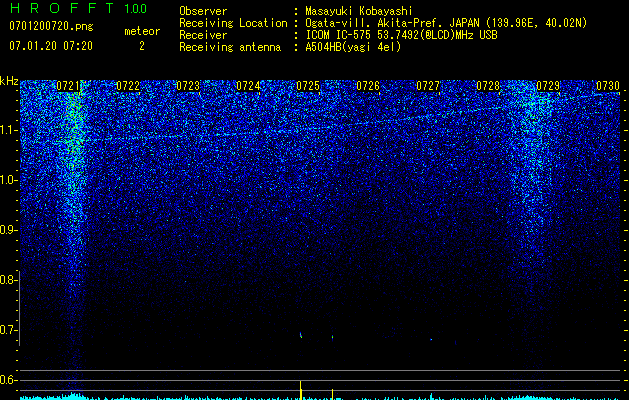This screenshot has height=400, width=629.
Task: Click the ICOM IC-575 53.7492 MHz USB text
Action: pos(401,35)
